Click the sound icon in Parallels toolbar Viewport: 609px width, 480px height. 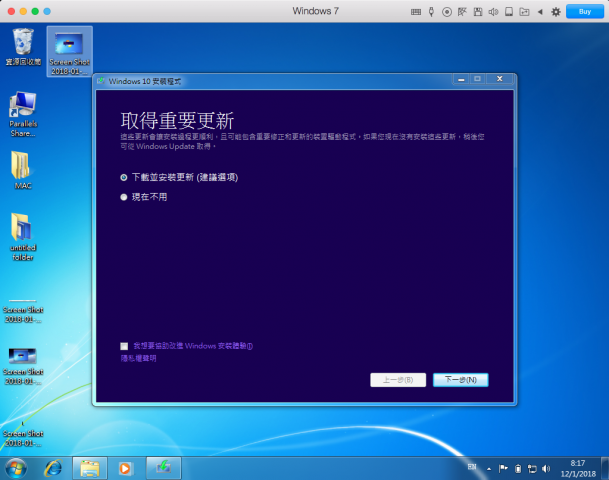coord(493,12)
